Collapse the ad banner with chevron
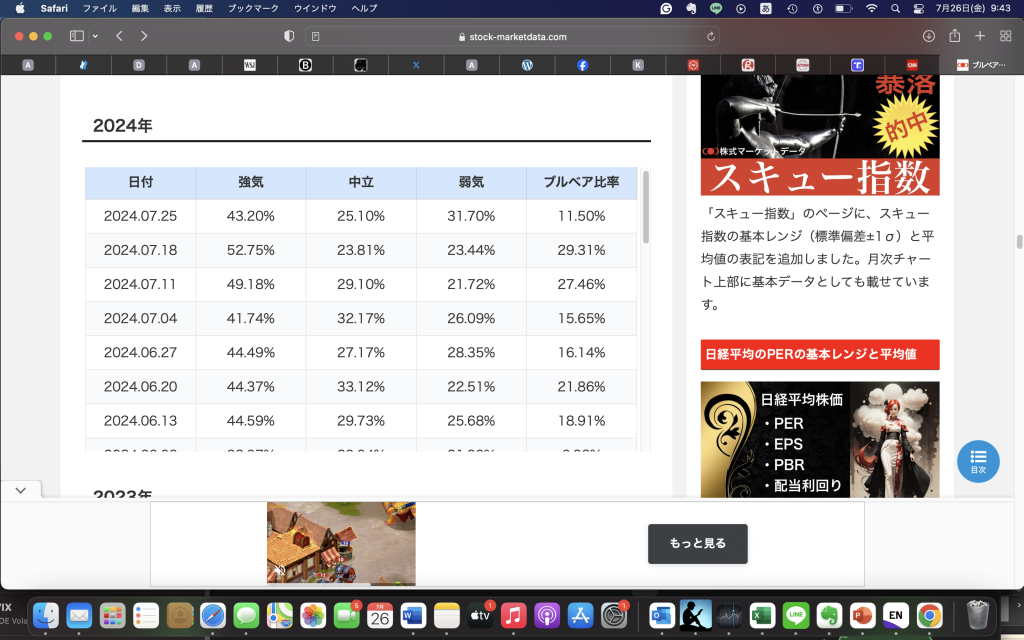 [x=21, y=490]
